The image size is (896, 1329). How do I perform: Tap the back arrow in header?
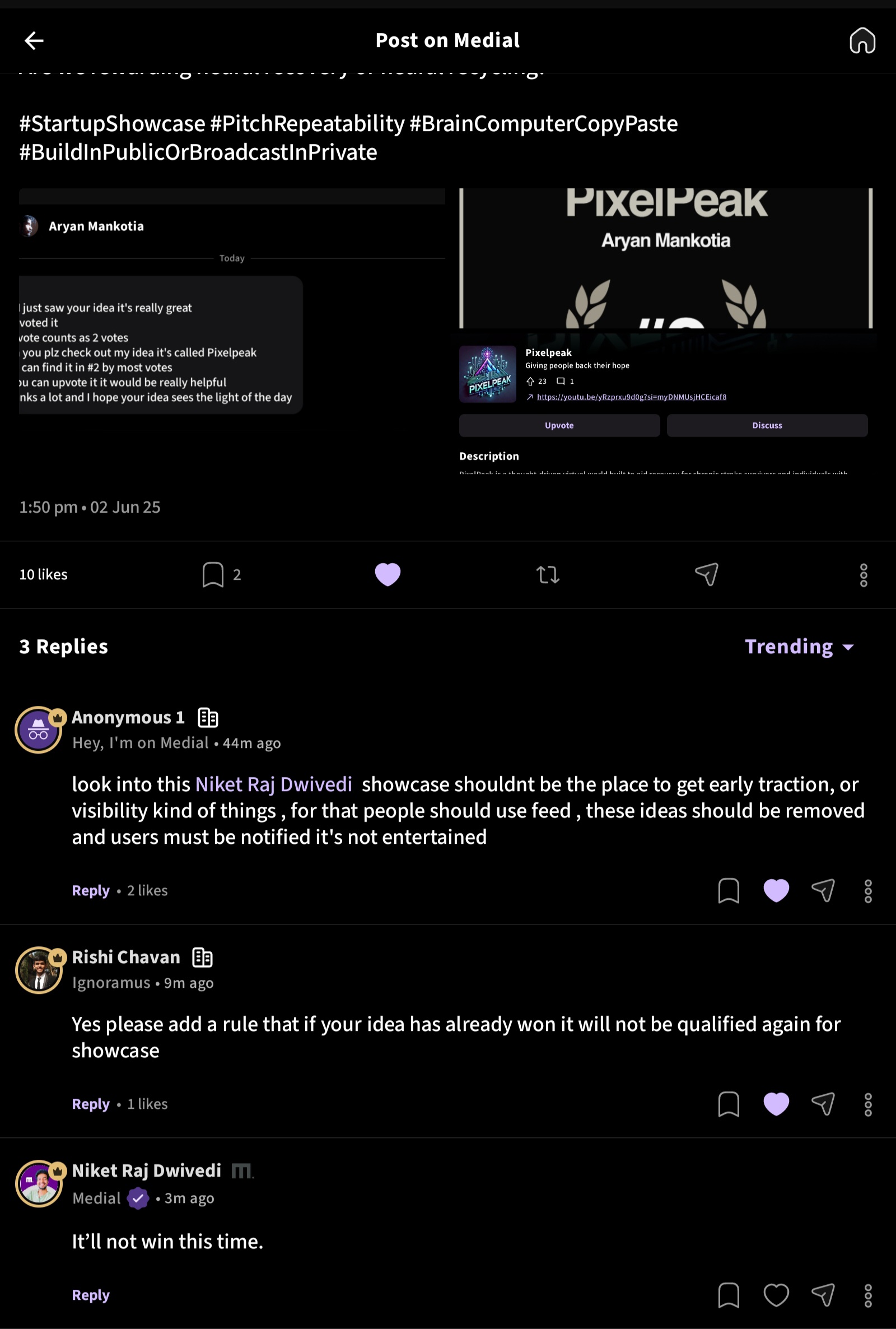(x=34, y=40)
